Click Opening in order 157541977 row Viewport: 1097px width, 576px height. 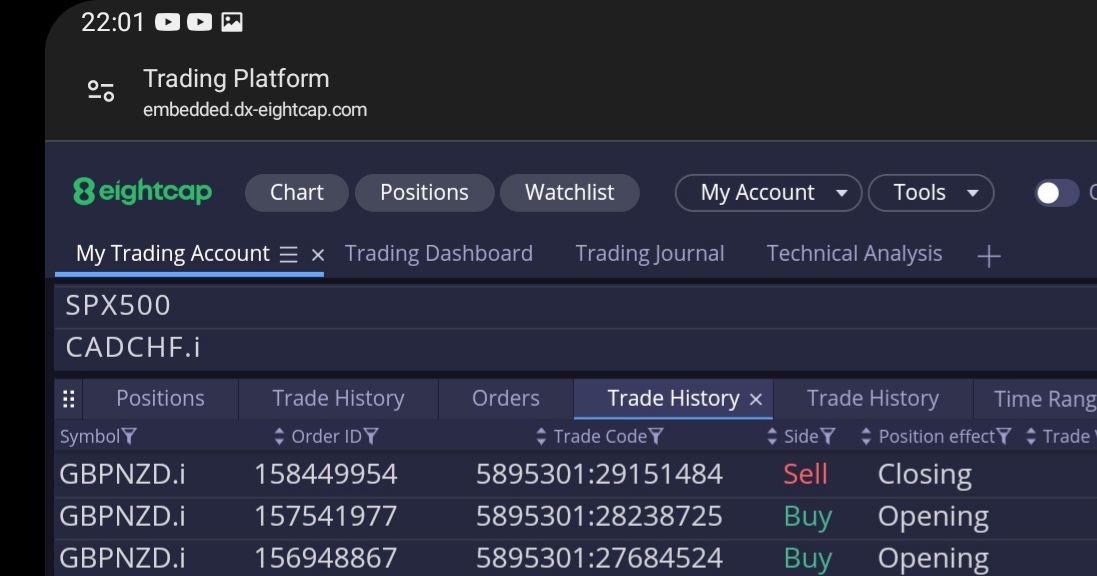tap(933, 517)
